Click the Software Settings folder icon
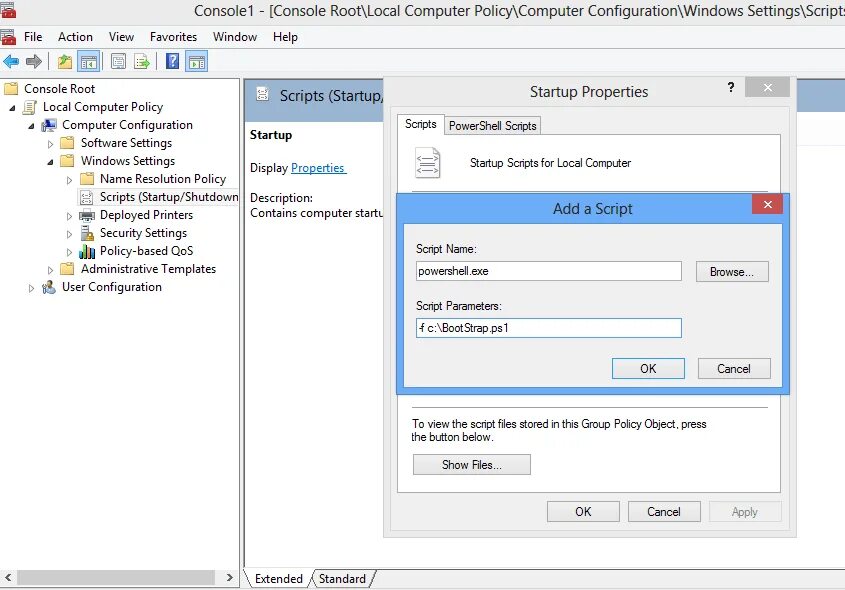 click(x=67, y=143)
